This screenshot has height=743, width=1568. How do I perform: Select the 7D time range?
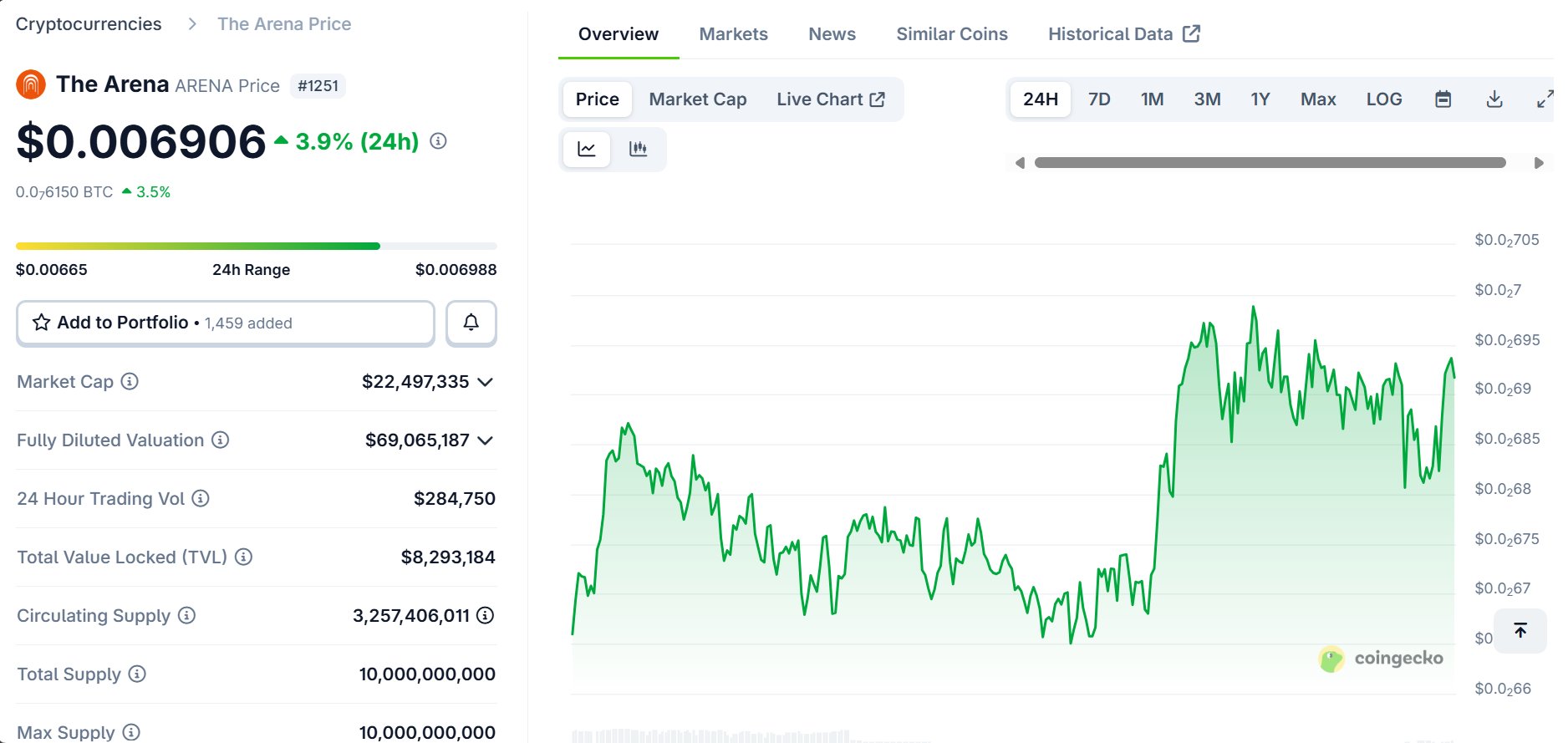(x=1098, y=99)
